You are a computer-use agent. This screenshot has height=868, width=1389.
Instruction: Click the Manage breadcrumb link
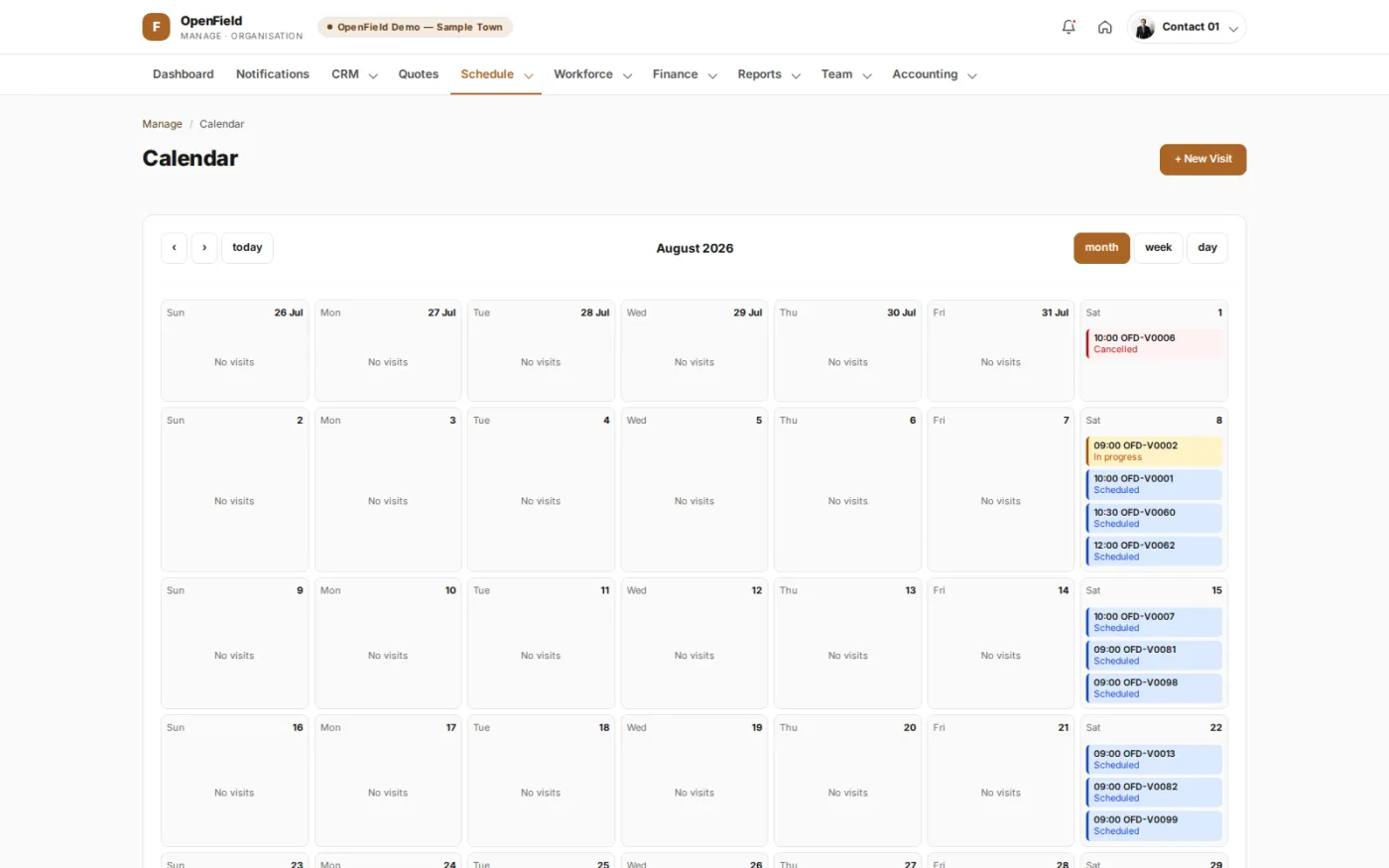pos(162,124)
